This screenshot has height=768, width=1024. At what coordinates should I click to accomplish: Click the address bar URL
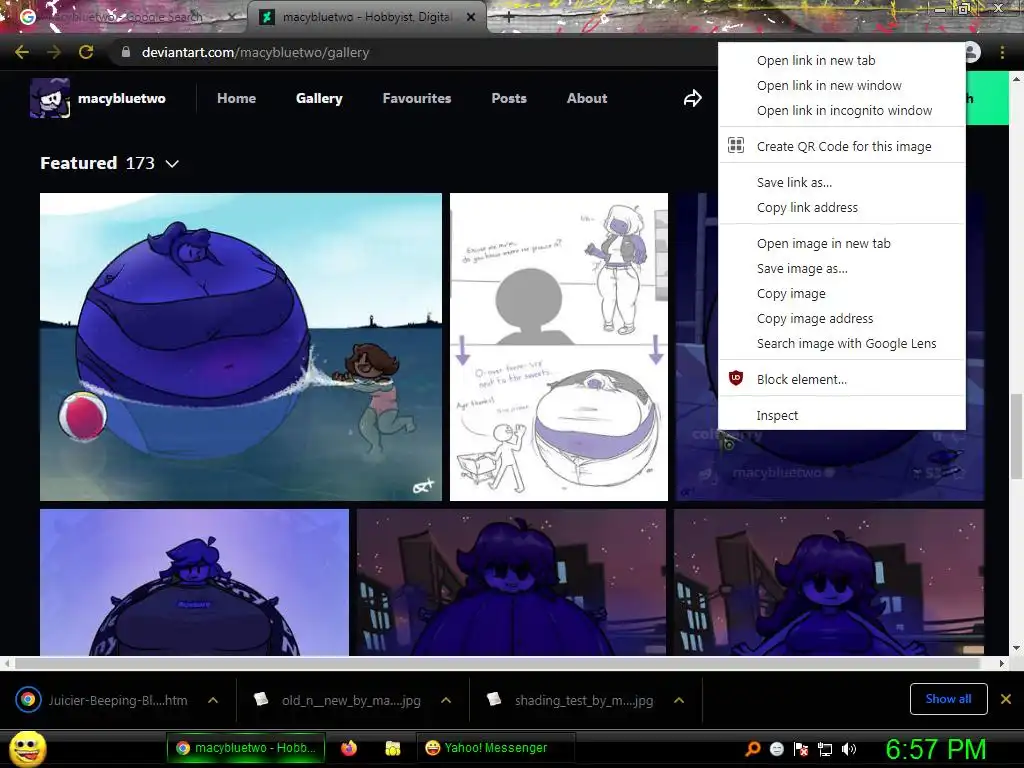(255, 52)
